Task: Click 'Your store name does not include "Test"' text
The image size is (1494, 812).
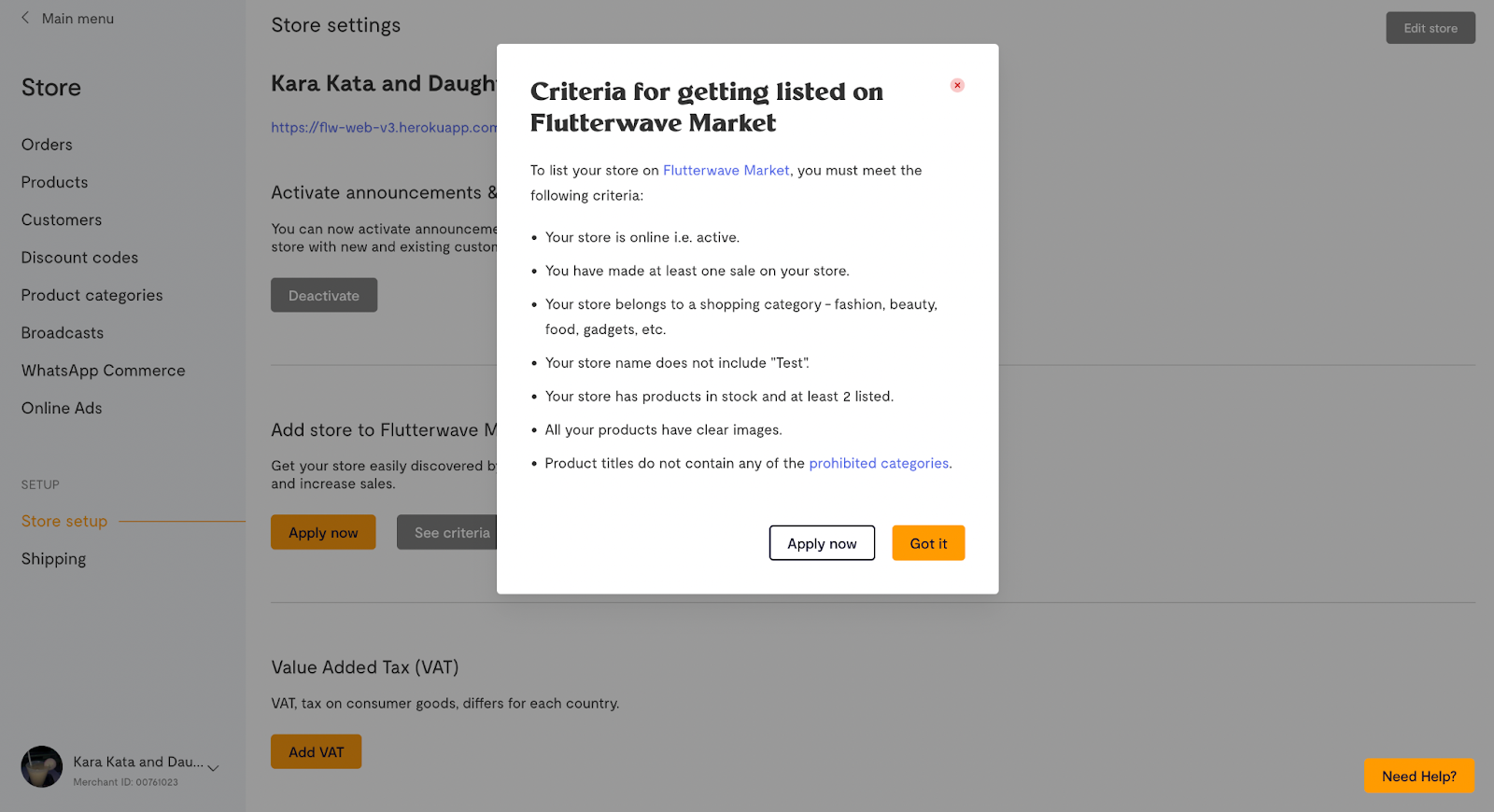Action: tap(677, 362)
